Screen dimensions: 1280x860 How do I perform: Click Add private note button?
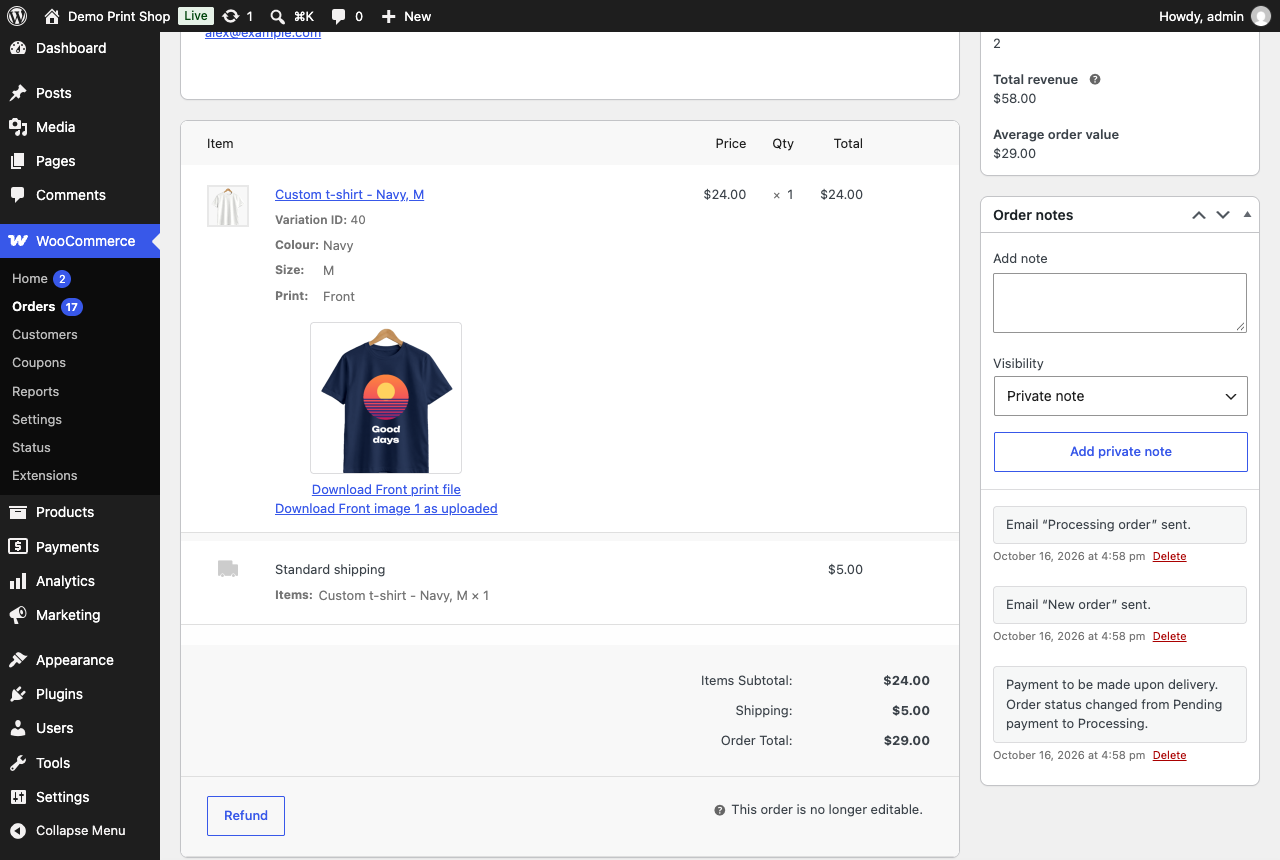click(x=1120, y=452)
